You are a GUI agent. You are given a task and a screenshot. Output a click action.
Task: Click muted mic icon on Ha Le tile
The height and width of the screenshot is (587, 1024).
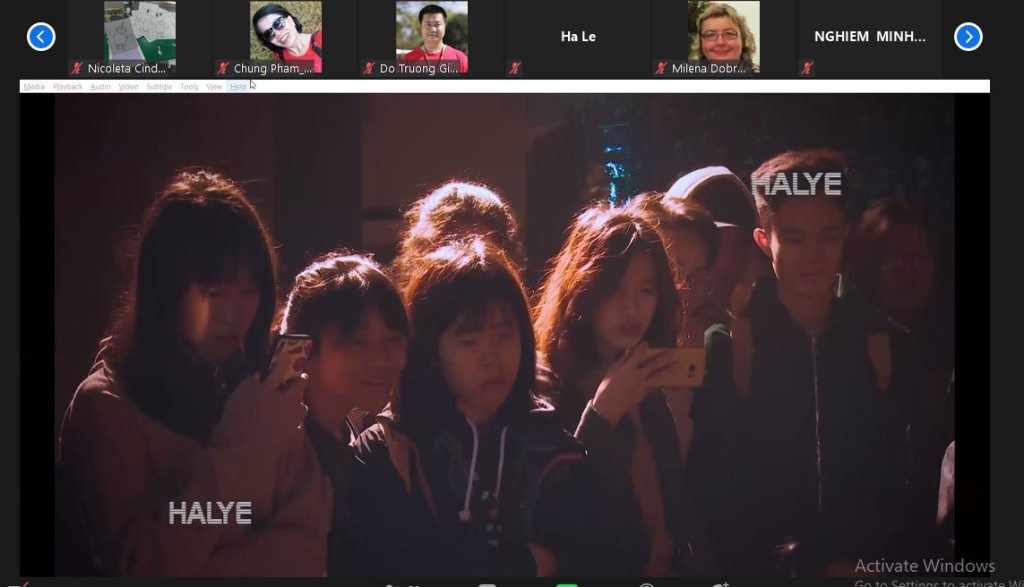click(x=514, y=69)
